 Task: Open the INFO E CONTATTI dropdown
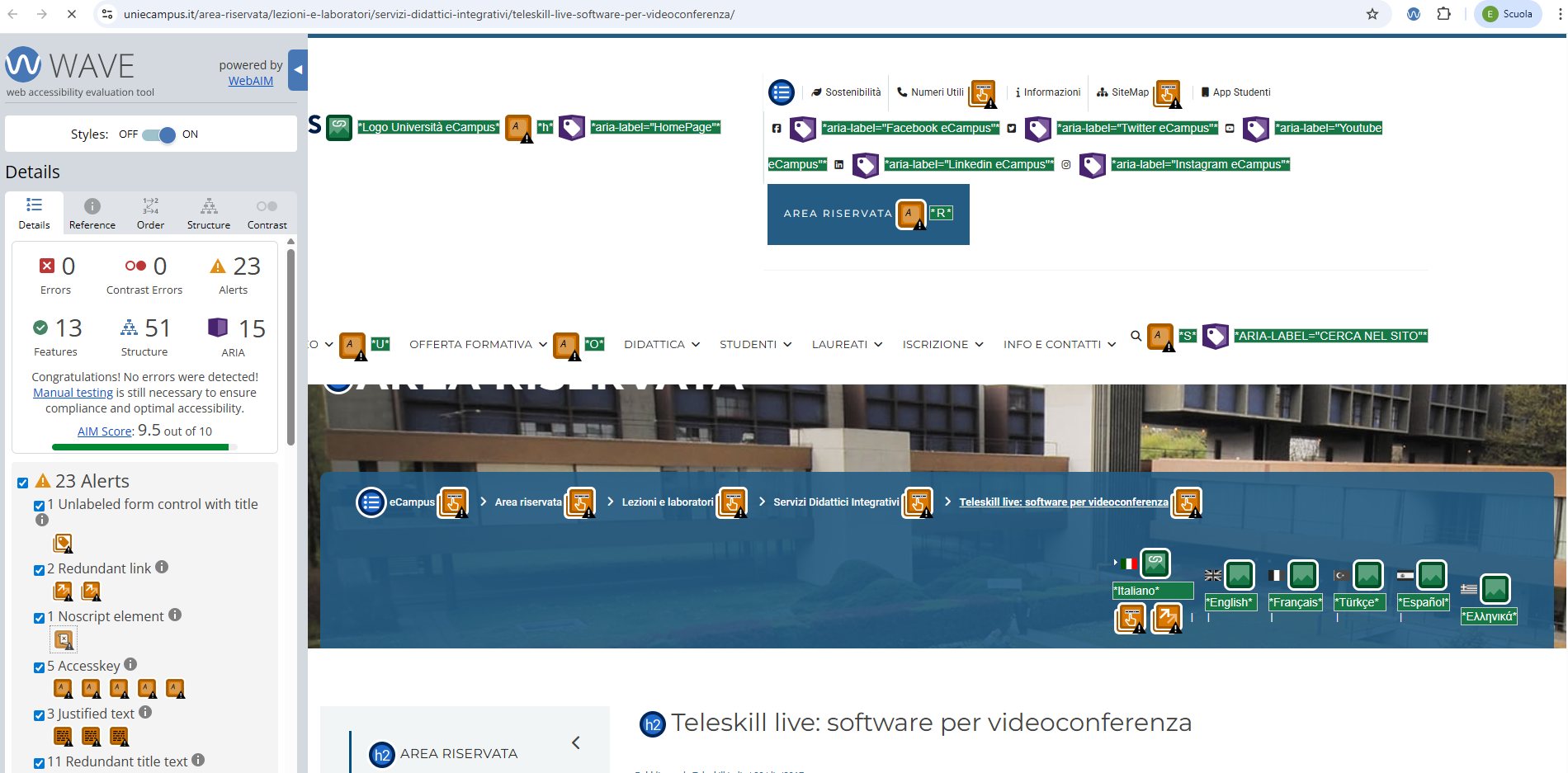[1059, 345]
